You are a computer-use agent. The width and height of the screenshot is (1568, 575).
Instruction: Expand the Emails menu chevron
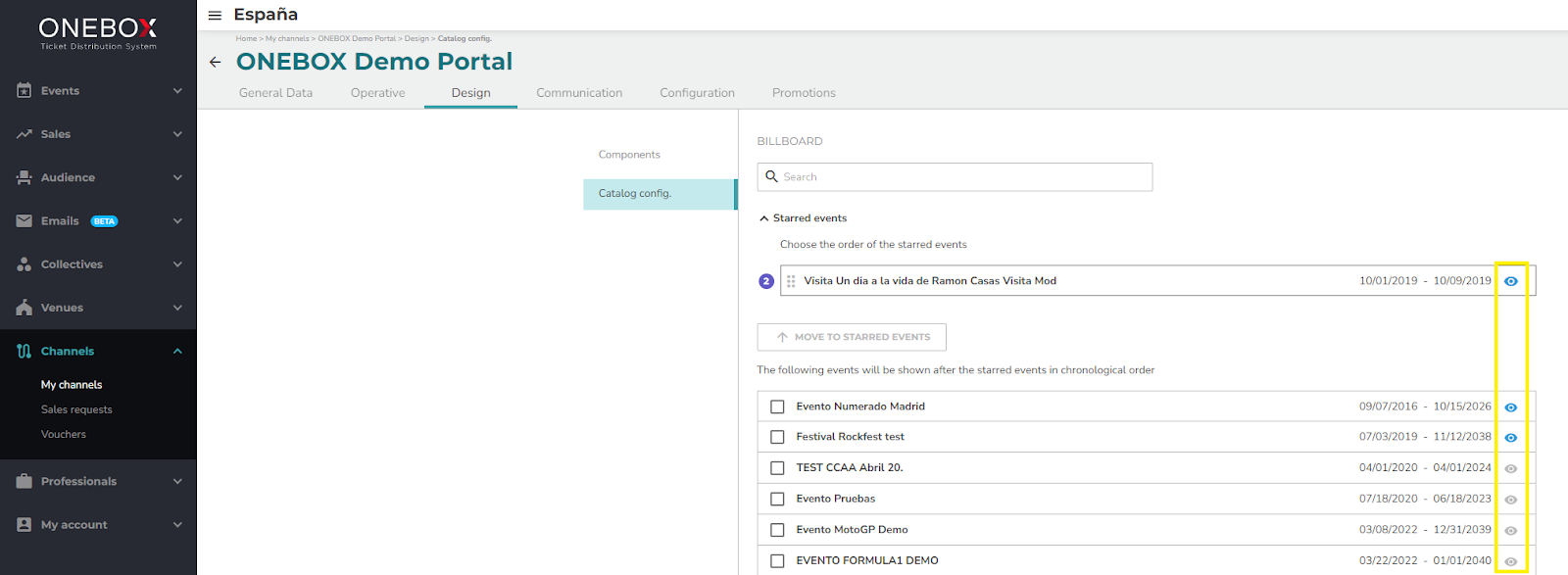[x=177, y=221]
